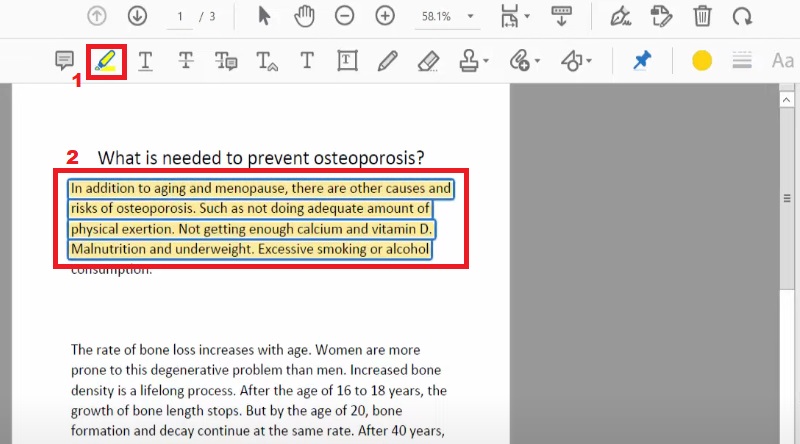Zoom out with the minus icon

click(344, 16)
